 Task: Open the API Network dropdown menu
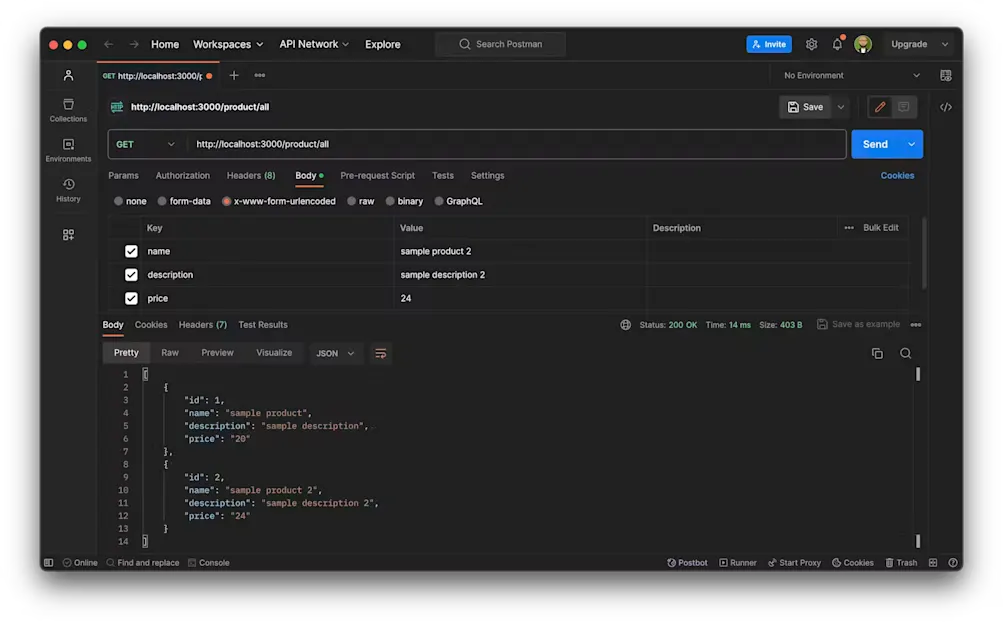314,44
